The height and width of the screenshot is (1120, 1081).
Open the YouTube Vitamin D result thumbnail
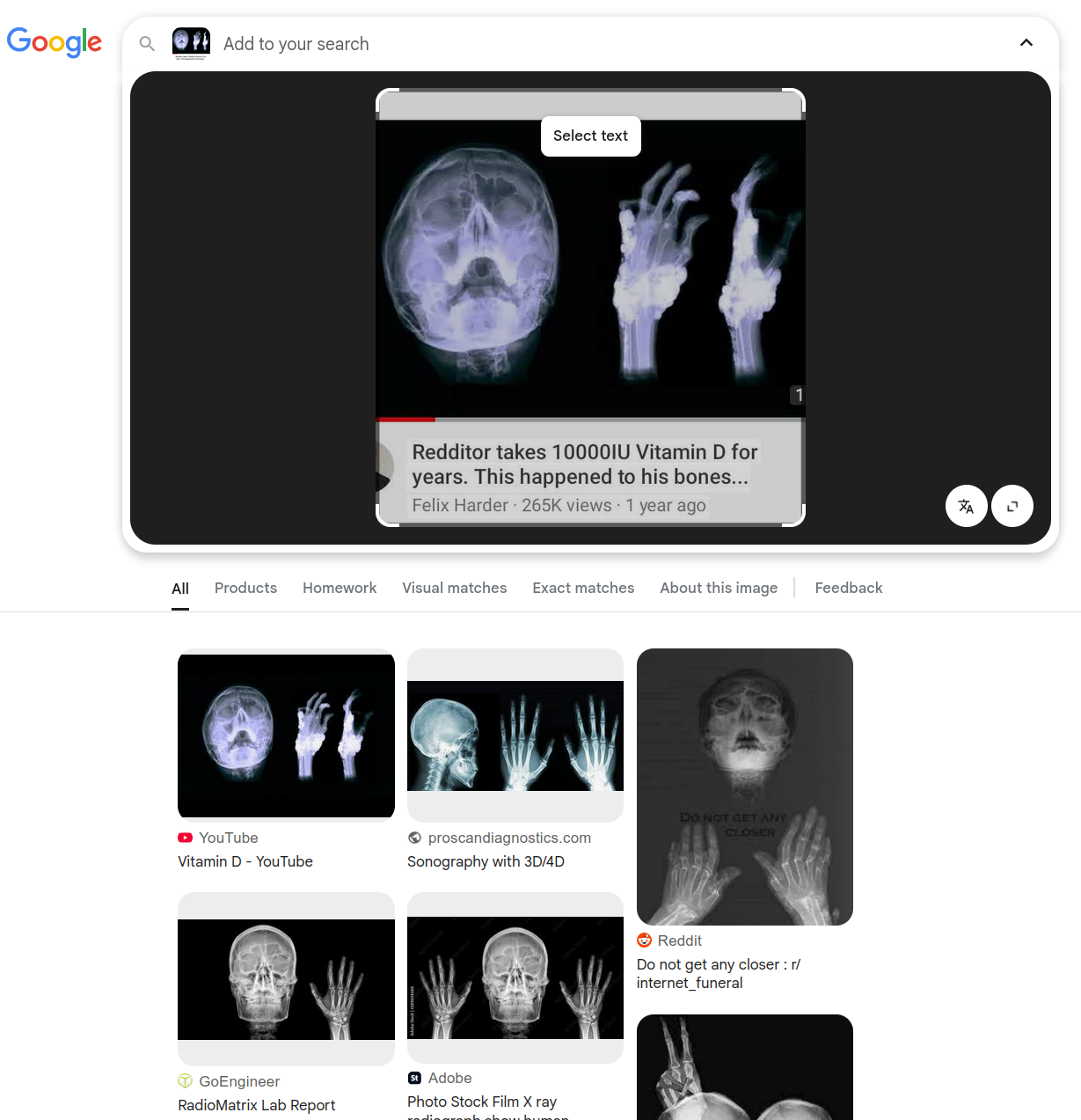pos(286,736)
